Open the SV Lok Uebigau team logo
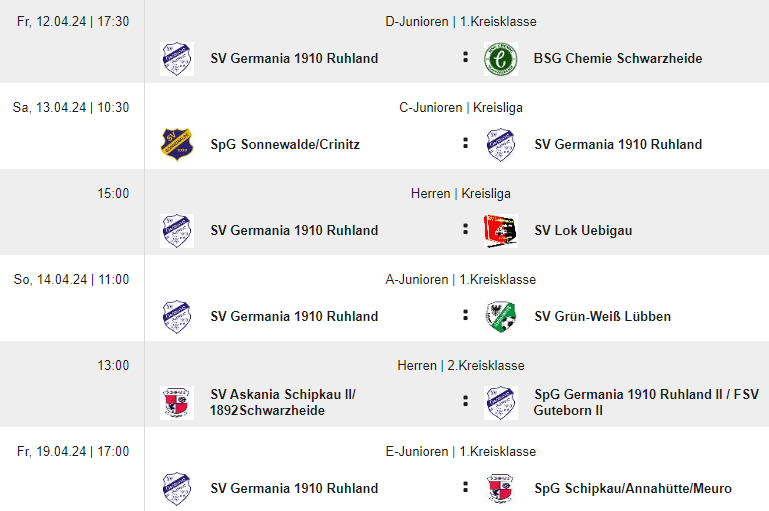The image size is (769, 511). (500, 231)
